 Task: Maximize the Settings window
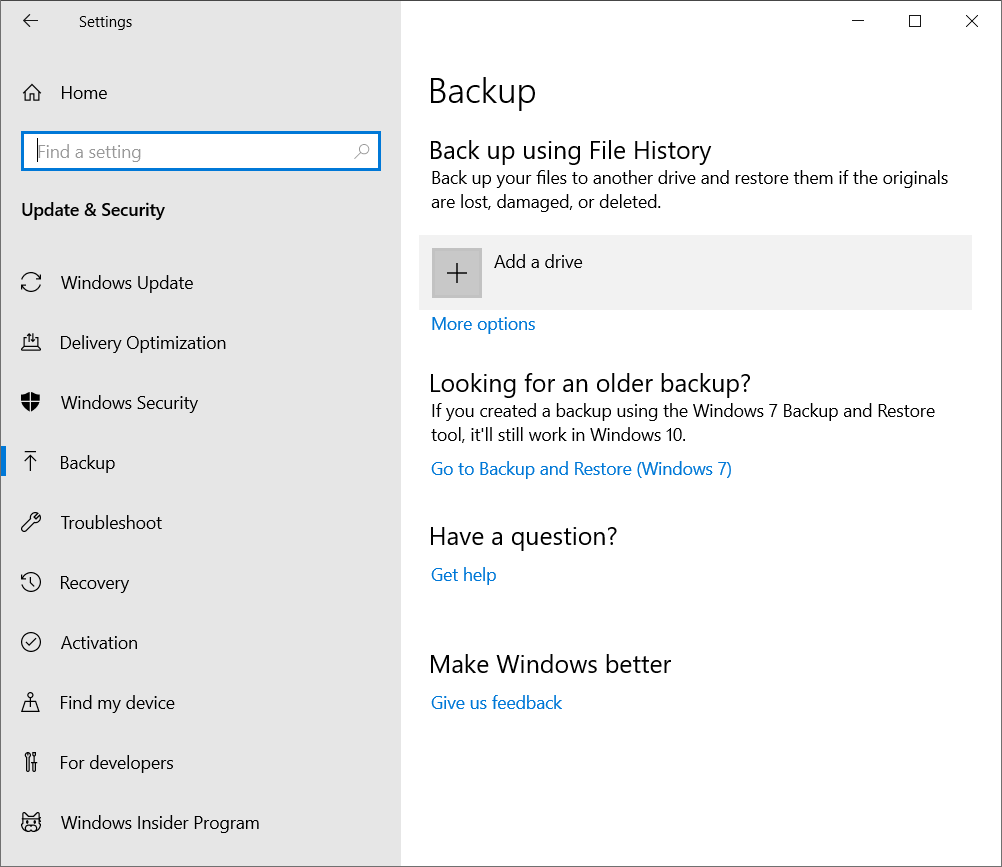(915, 21)
